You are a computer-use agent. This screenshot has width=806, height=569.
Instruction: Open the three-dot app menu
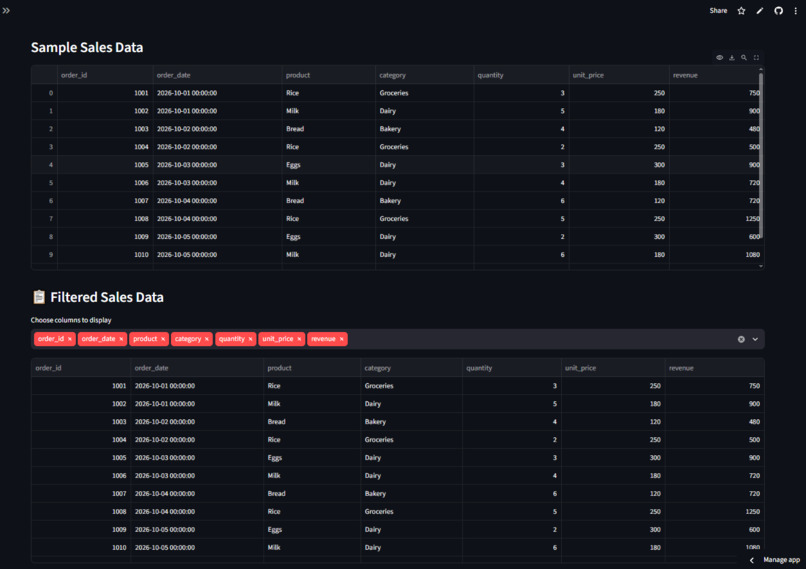[796, 11]
